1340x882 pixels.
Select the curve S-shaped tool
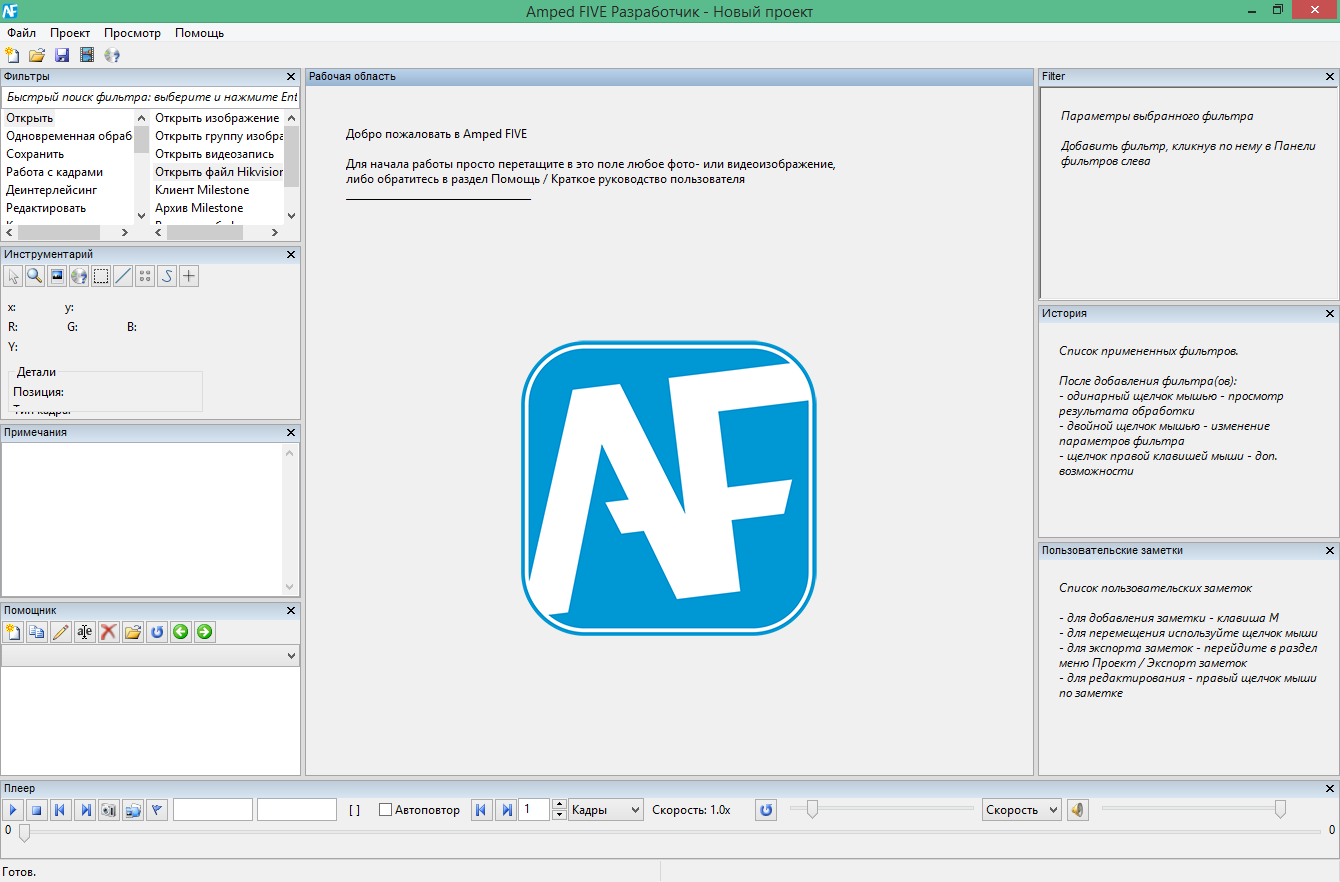[x=167, y=276]
